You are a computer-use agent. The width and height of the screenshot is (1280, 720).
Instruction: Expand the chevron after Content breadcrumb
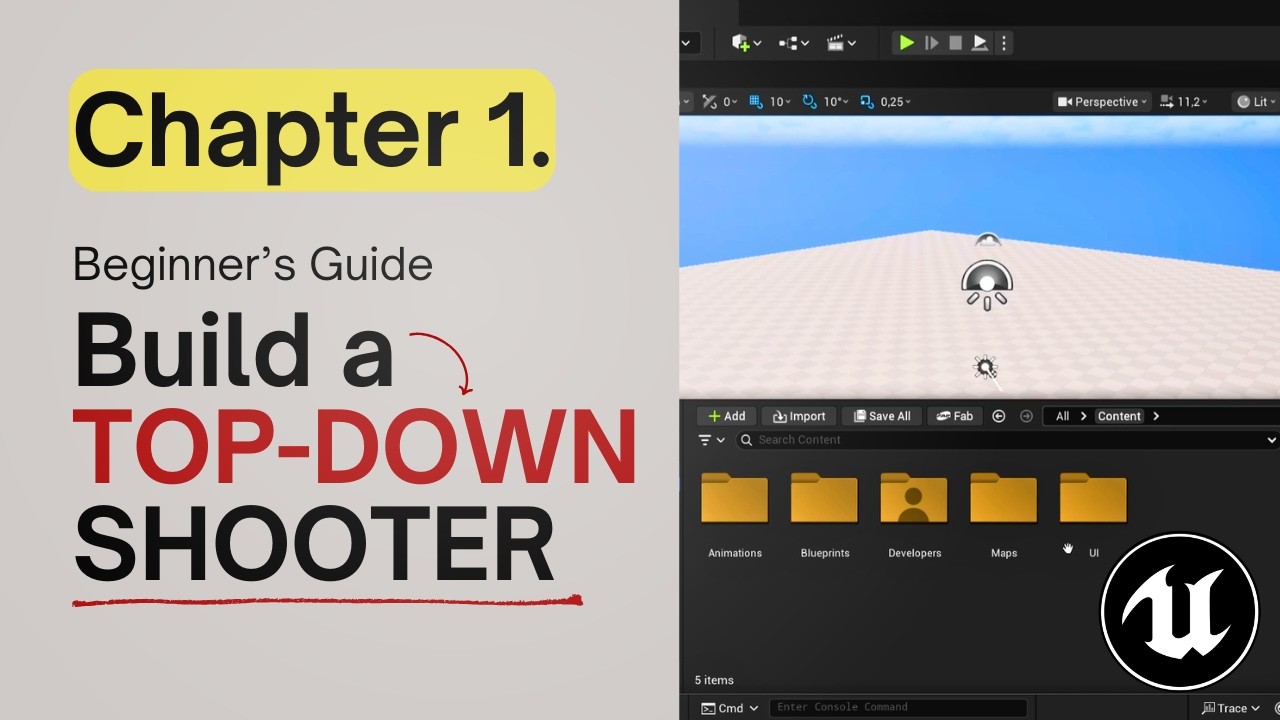1156,416
